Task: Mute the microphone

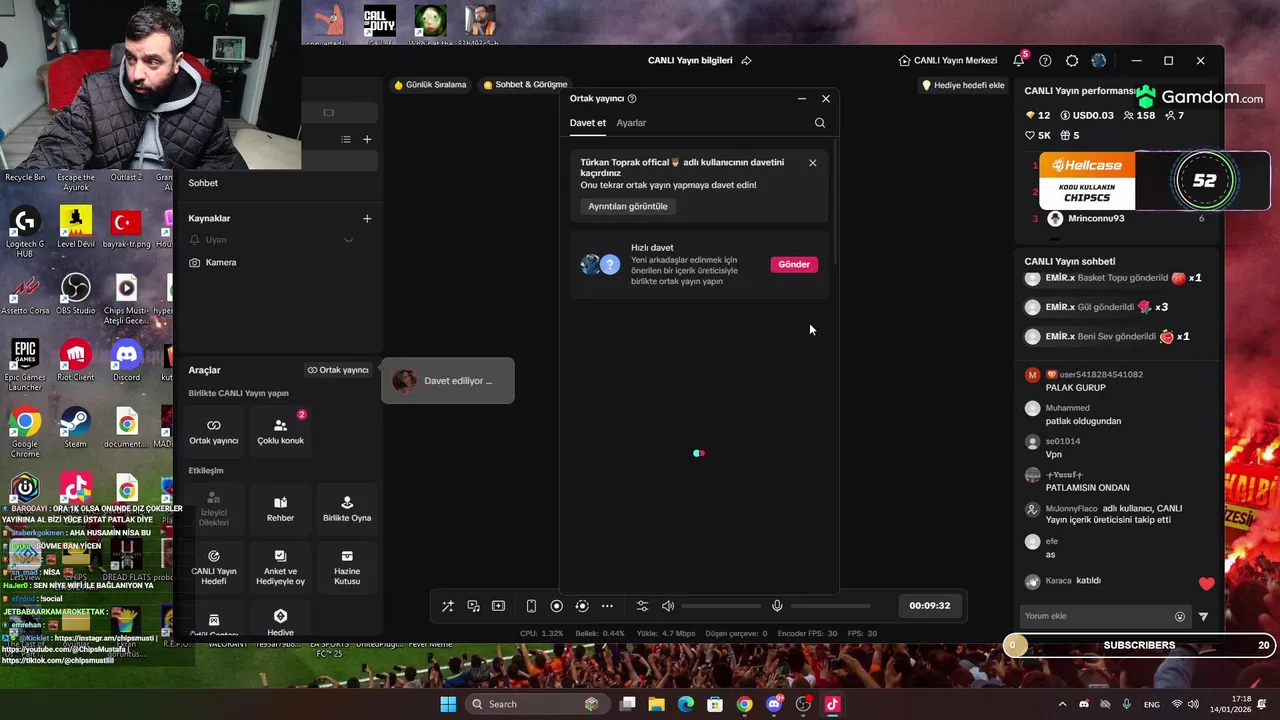Action: coord(777,606)
